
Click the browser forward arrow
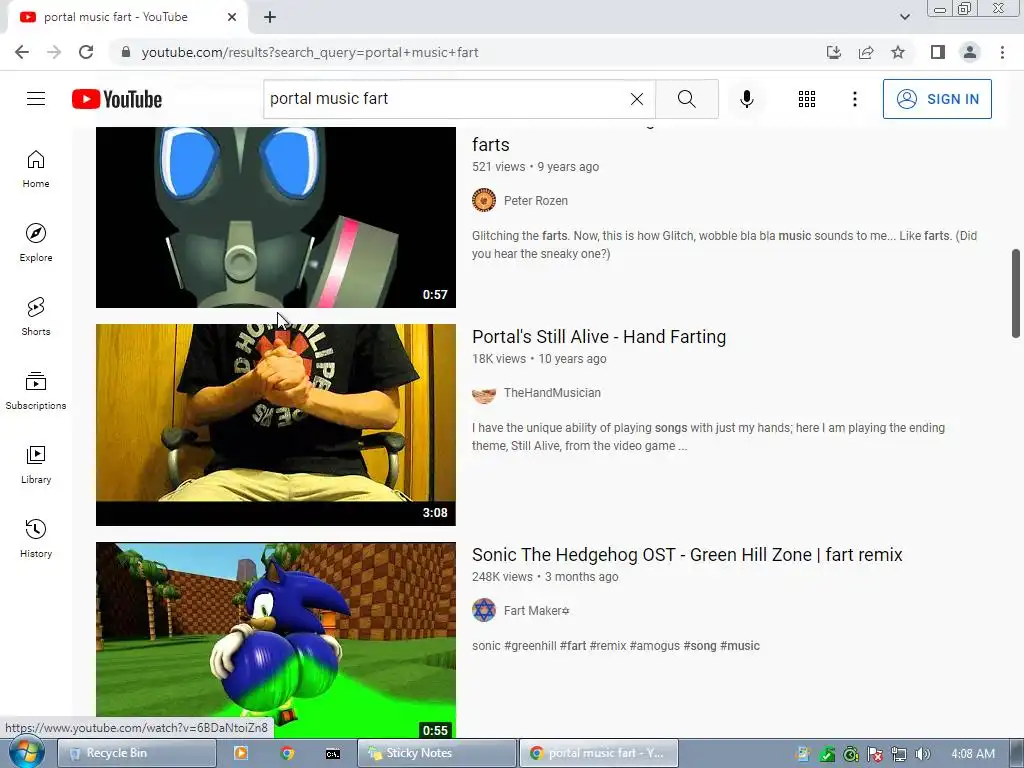click(x=54, y=52)
